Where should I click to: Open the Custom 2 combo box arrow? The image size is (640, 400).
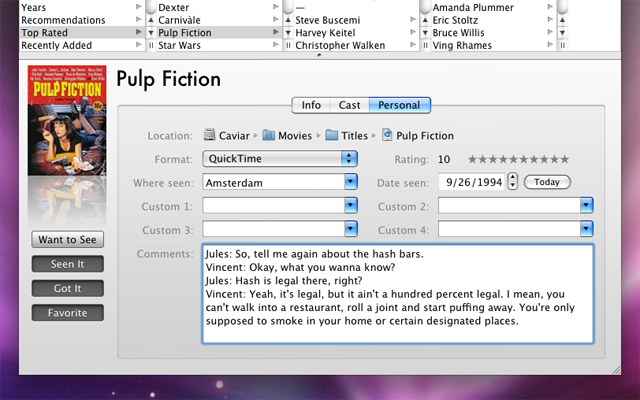(x=587, y=205)
